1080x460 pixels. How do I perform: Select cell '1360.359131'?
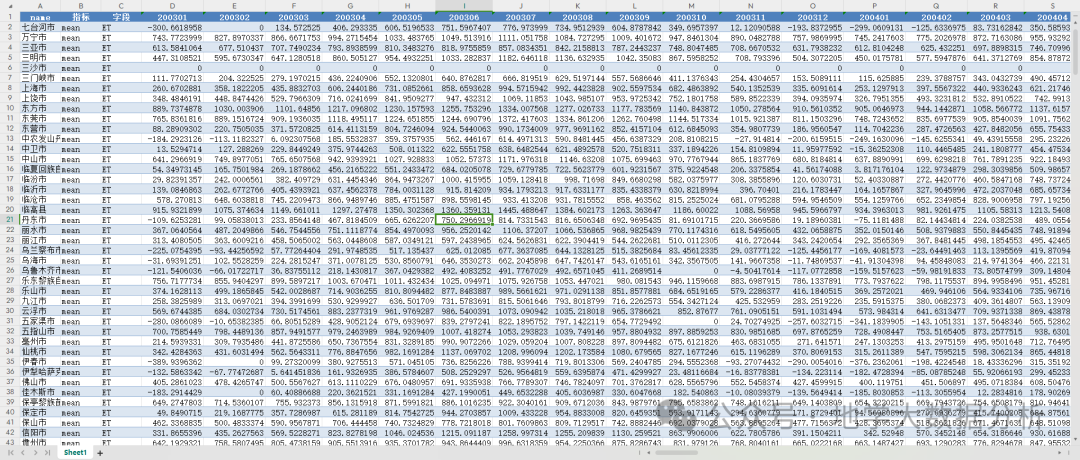[x=463, y=209]
